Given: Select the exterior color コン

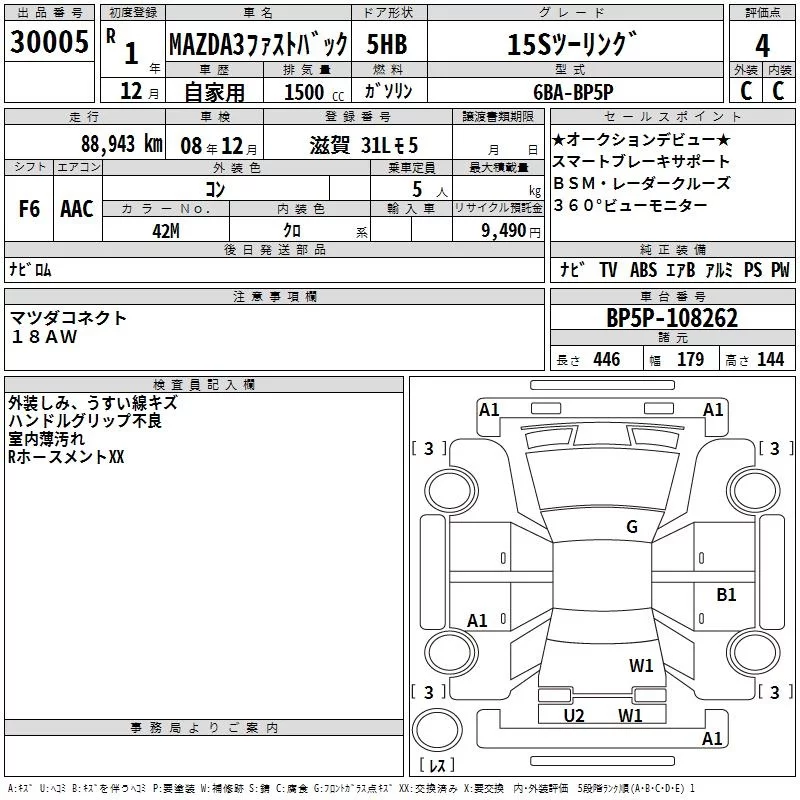Looking at the screenshot, I should click(215, 189).
